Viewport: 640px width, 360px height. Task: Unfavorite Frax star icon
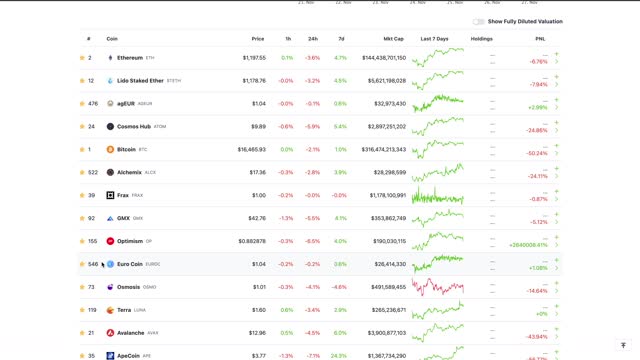[82, 195]
